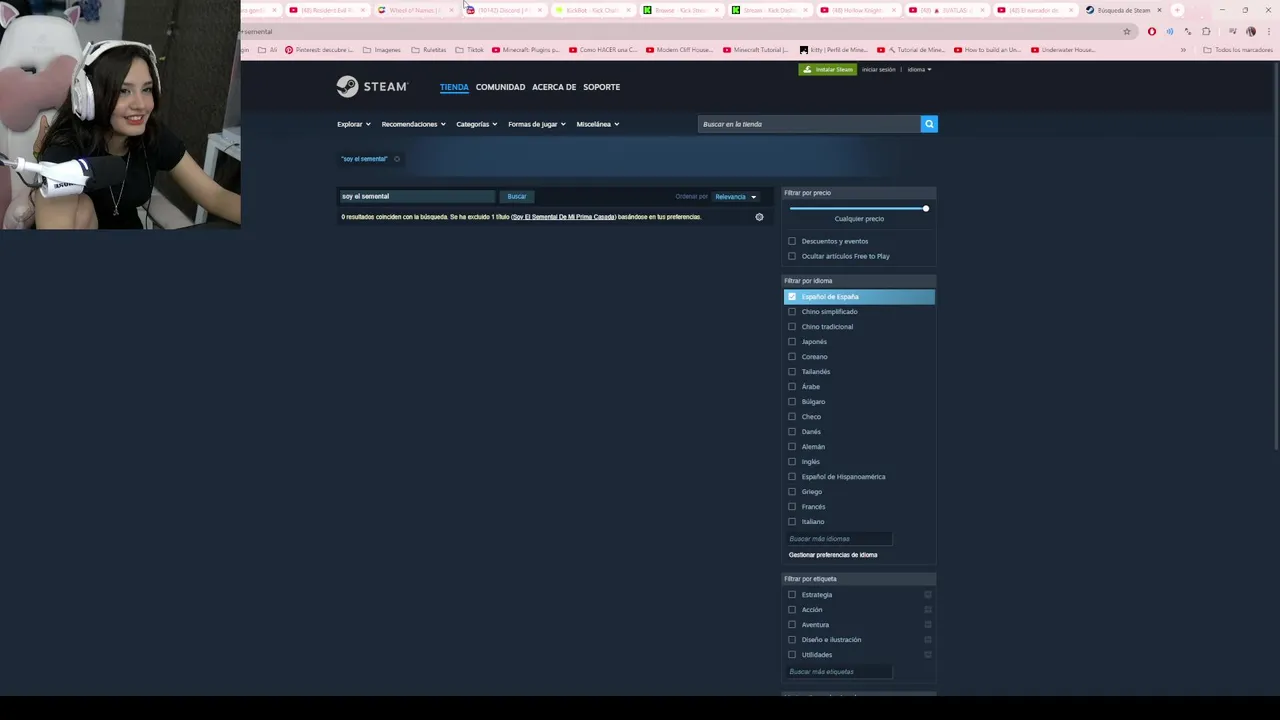Open the extensions puzzle-piece menu
This screenshot has width=1280, height=720.
click(x=1206, y=32)
